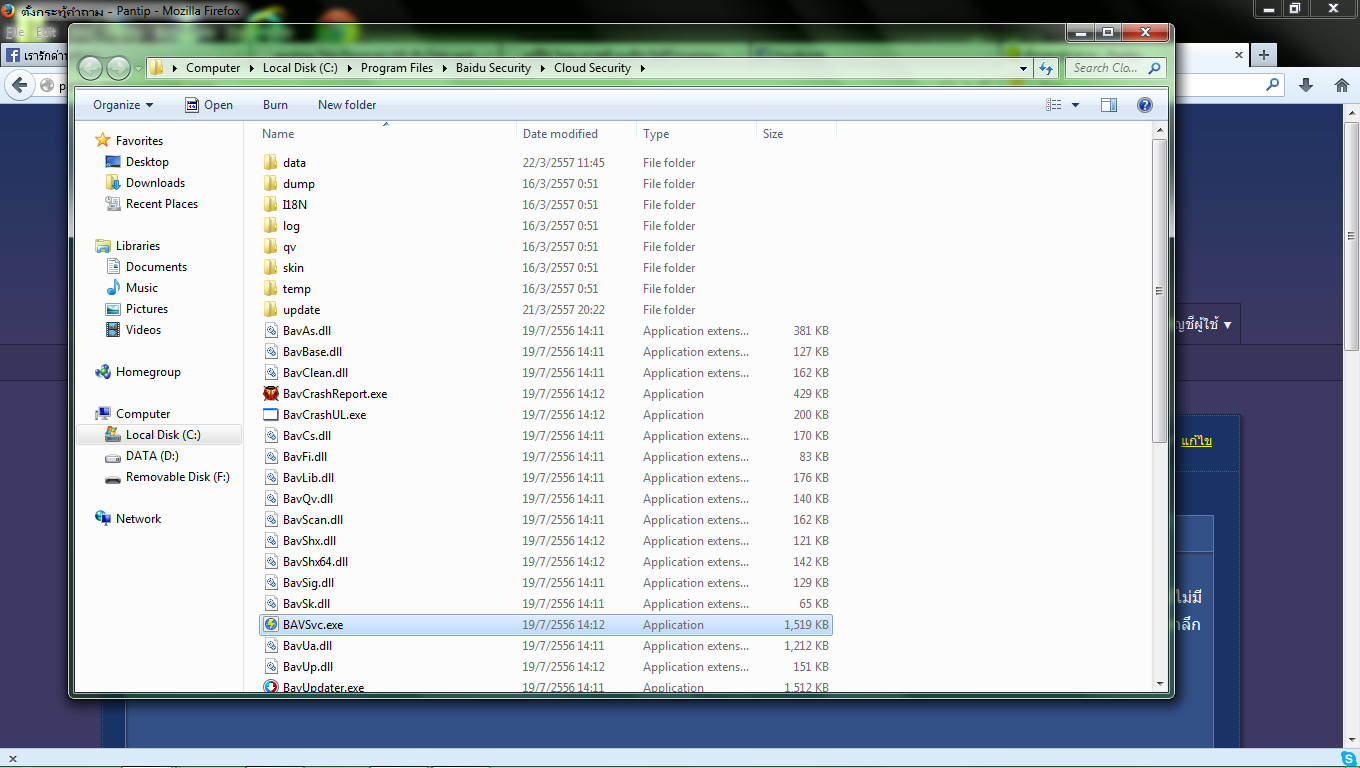Select the dump folder icon
1360x768 pixels.
270,184
